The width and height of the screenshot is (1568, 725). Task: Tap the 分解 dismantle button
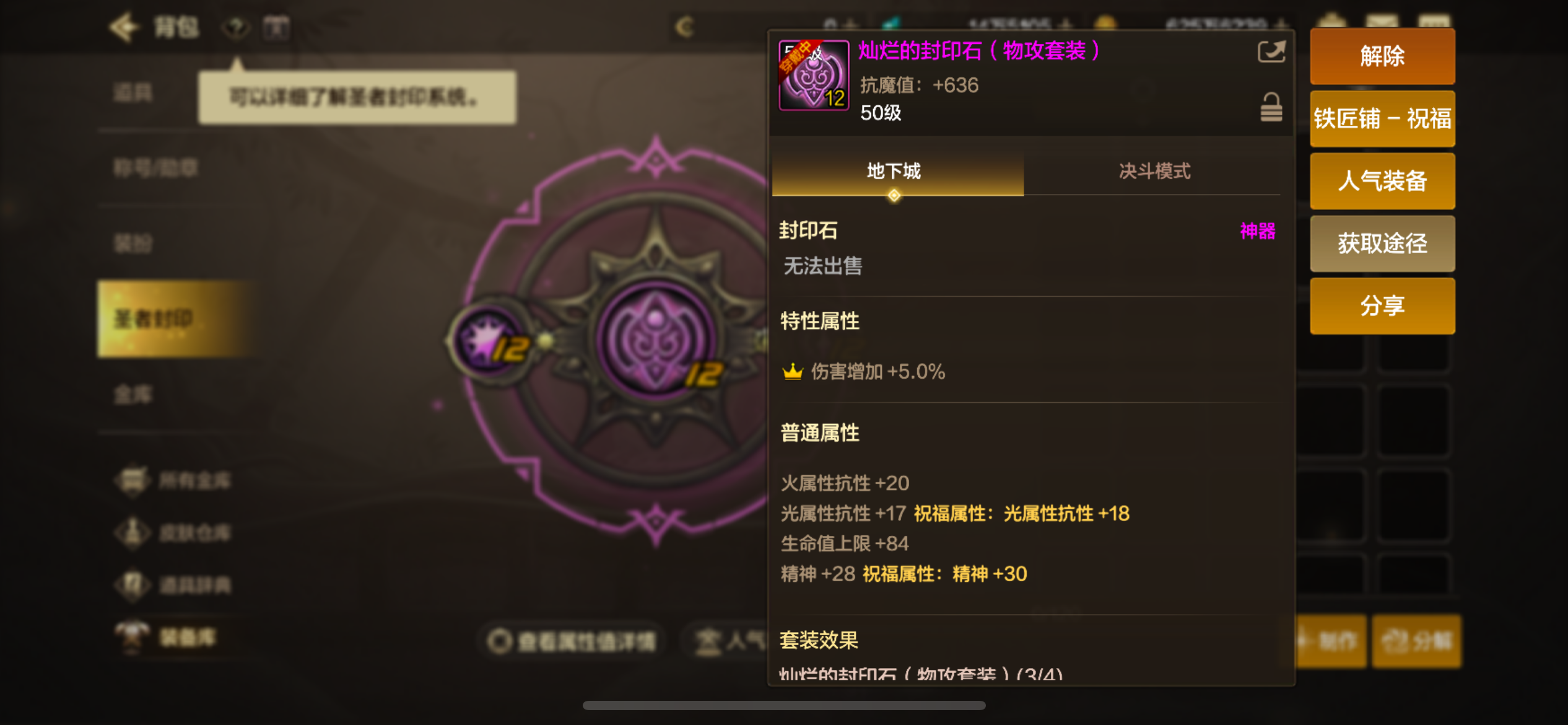click(1417, 641)
